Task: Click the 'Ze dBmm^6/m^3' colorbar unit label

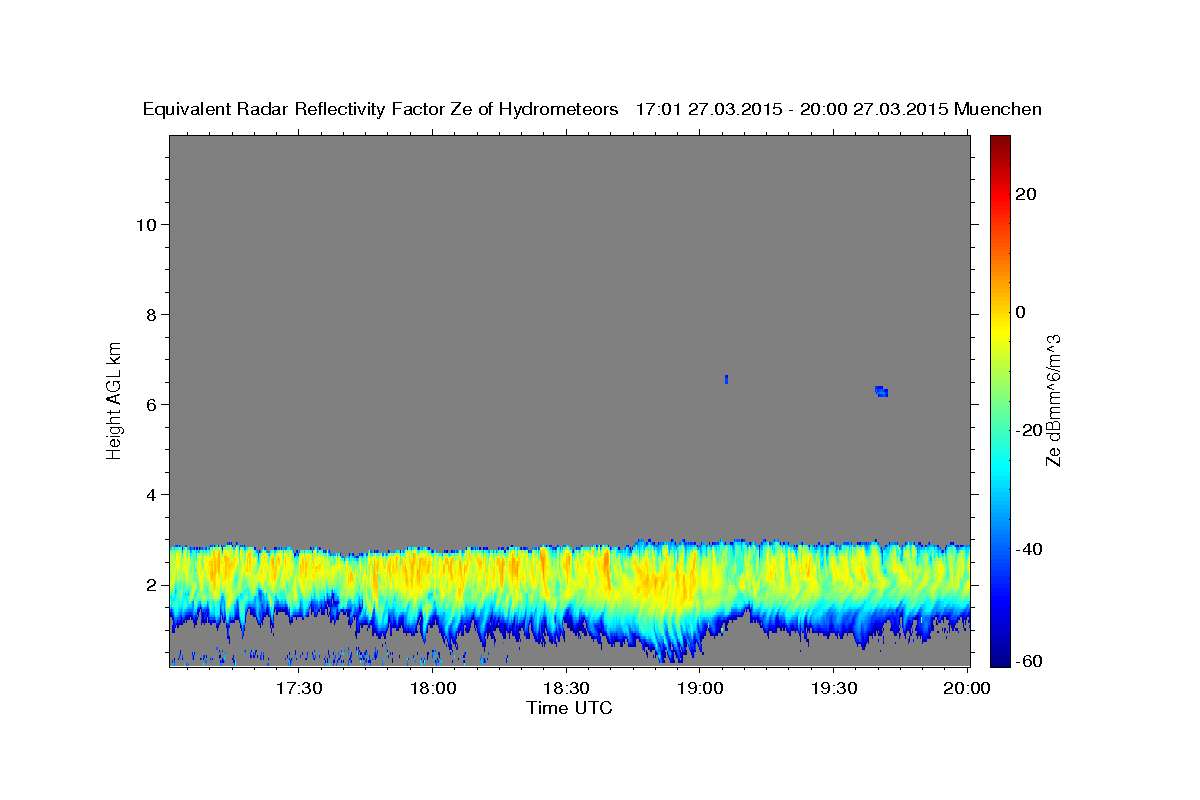Action: (1052, 400)
